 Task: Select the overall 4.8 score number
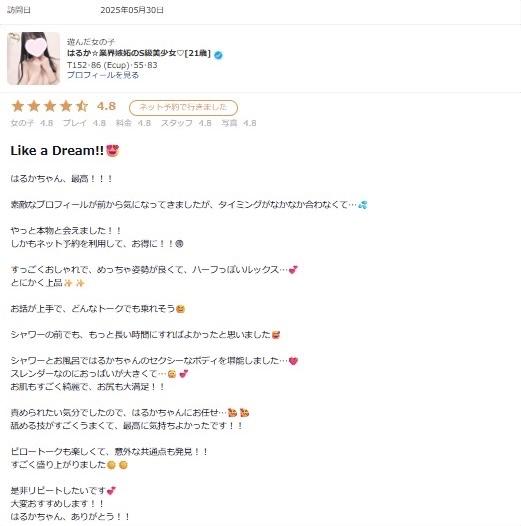(x=106, y=106)
